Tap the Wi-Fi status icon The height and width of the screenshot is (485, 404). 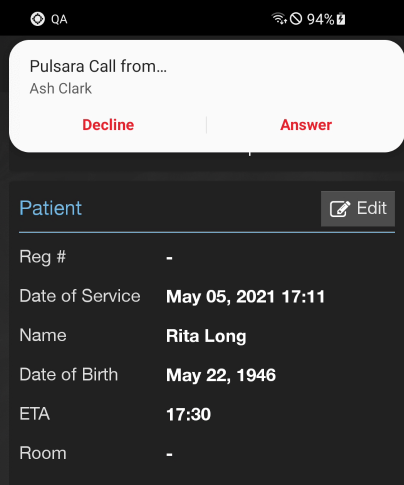pos(279,18)
